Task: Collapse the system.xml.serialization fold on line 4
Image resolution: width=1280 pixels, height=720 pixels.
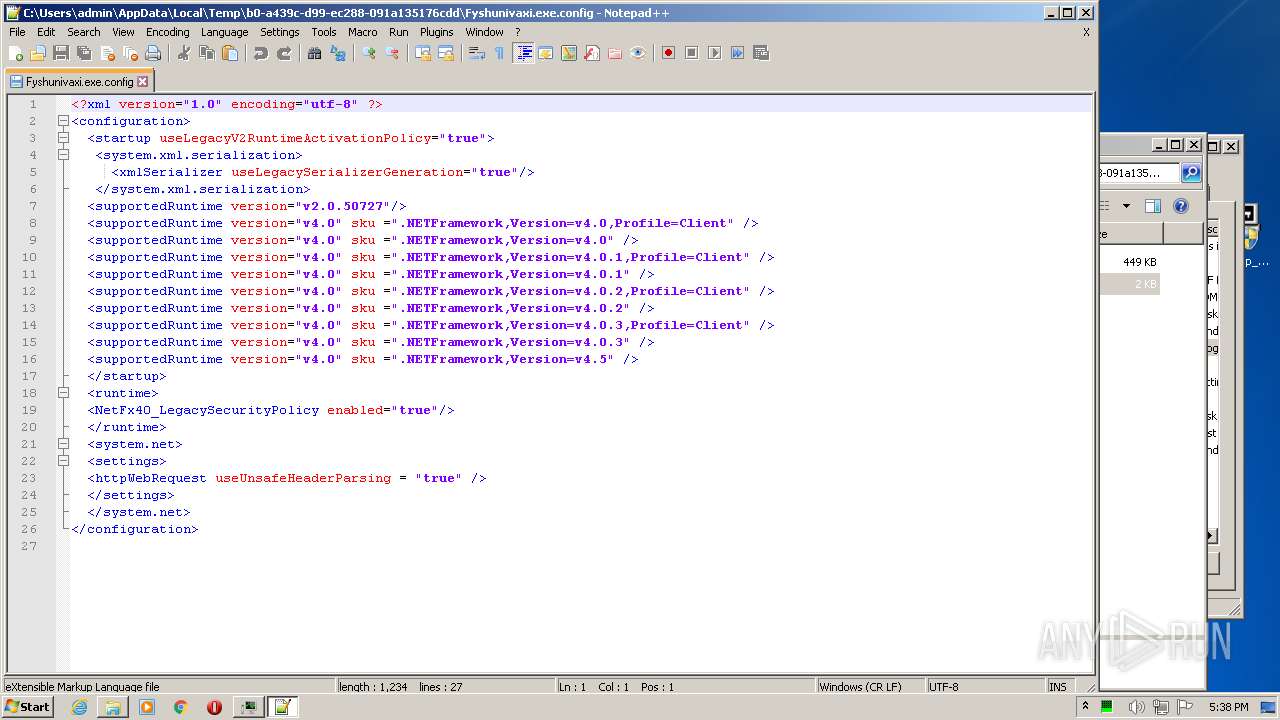Action: click(x=63, y=155)
